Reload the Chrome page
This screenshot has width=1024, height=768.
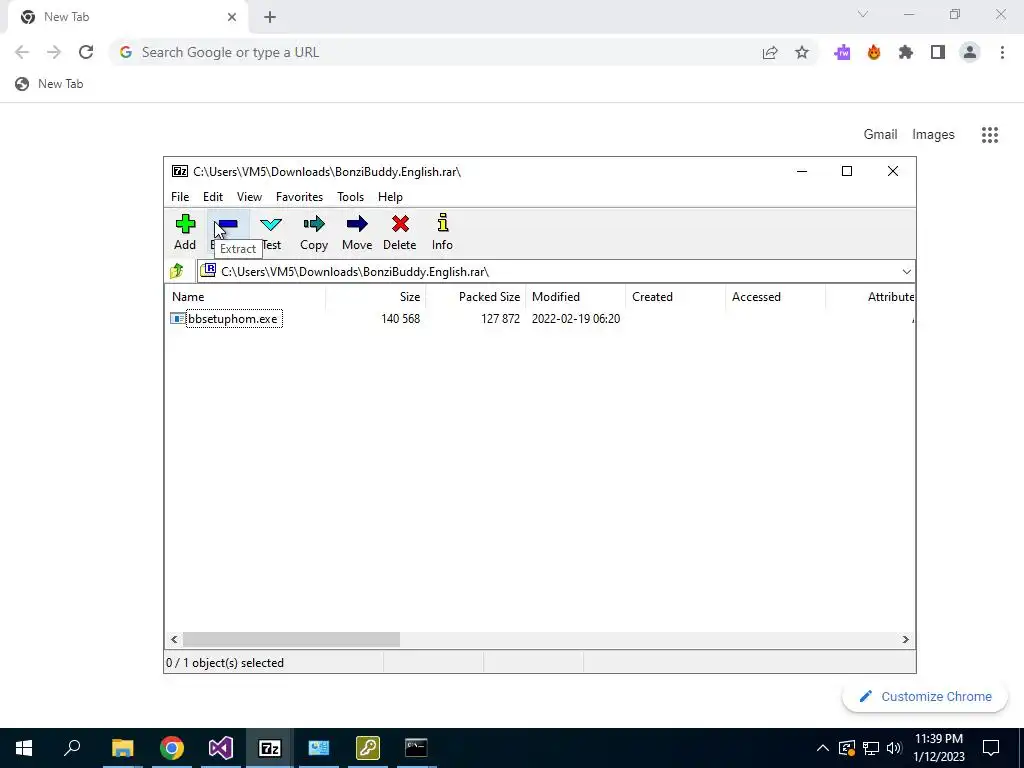click(86, 52)
